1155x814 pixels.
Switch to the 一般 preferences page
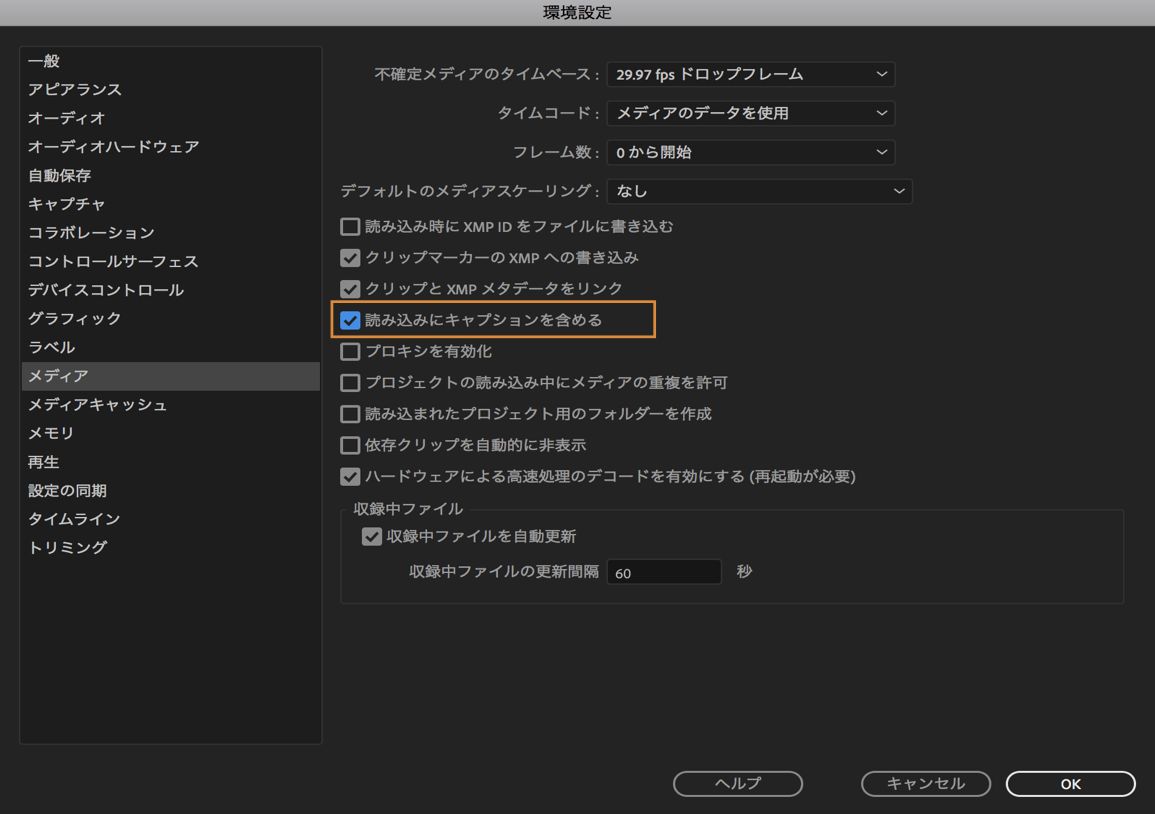tap(45, 60)
